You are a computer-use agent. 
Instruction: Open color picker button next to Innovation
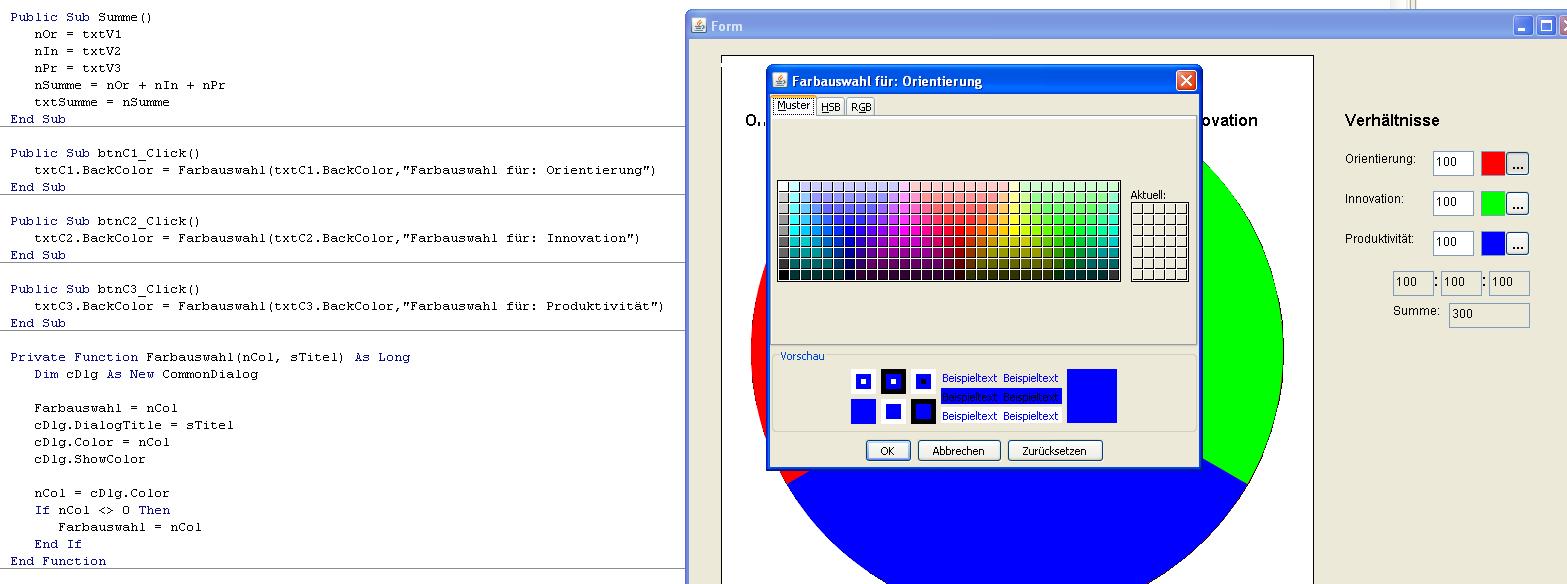1517,203
